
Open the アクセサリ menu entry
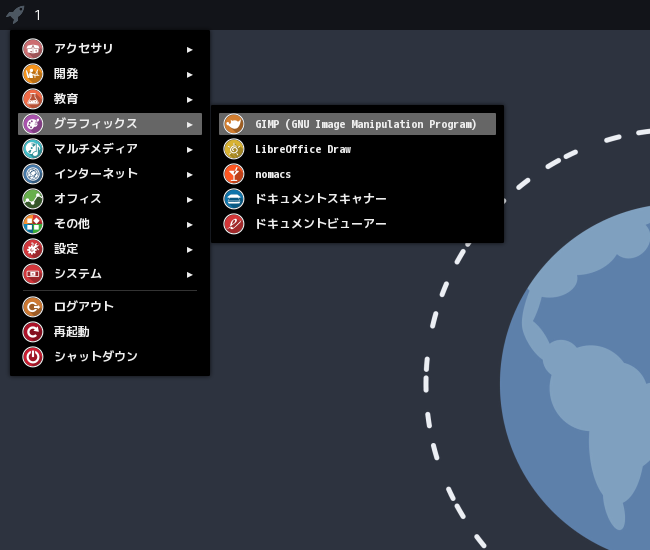pos(110,49)
